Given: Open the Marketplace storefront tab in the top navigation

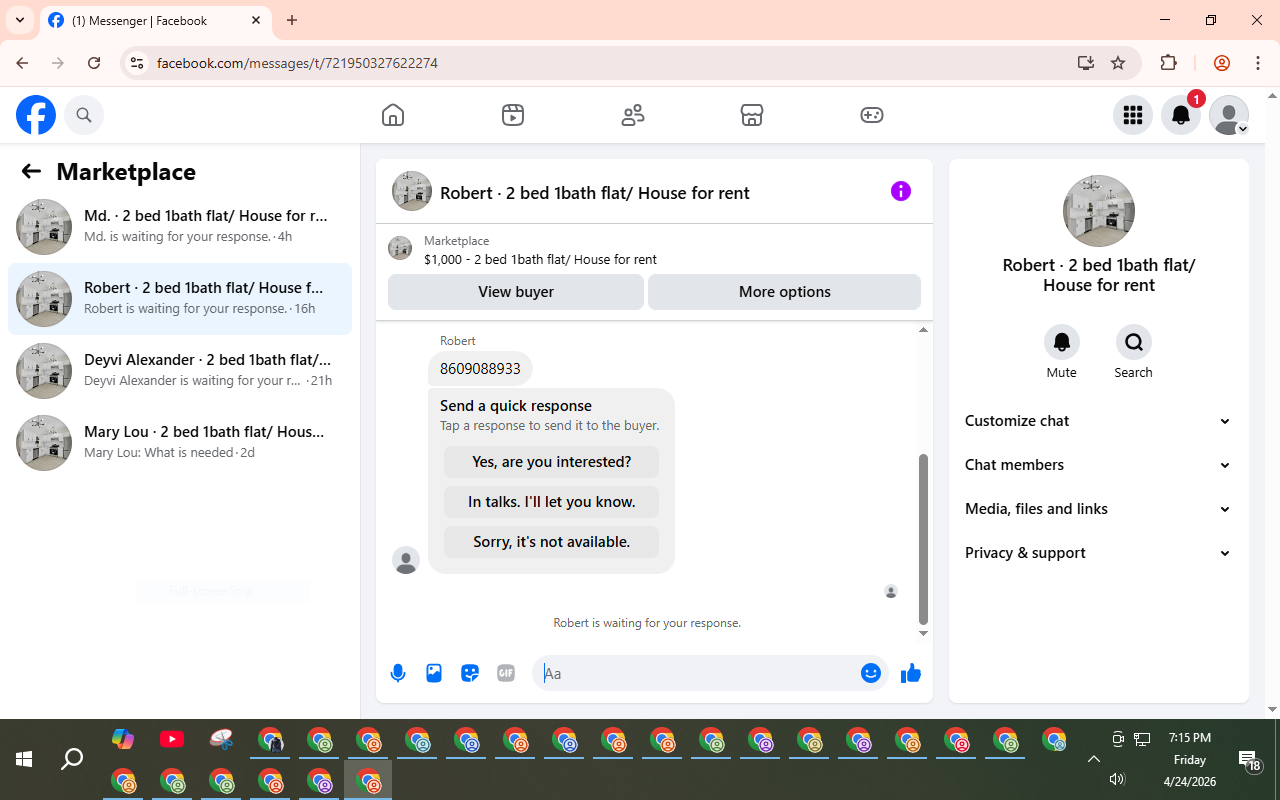Looking at the screenshot, I should (752, 115).
